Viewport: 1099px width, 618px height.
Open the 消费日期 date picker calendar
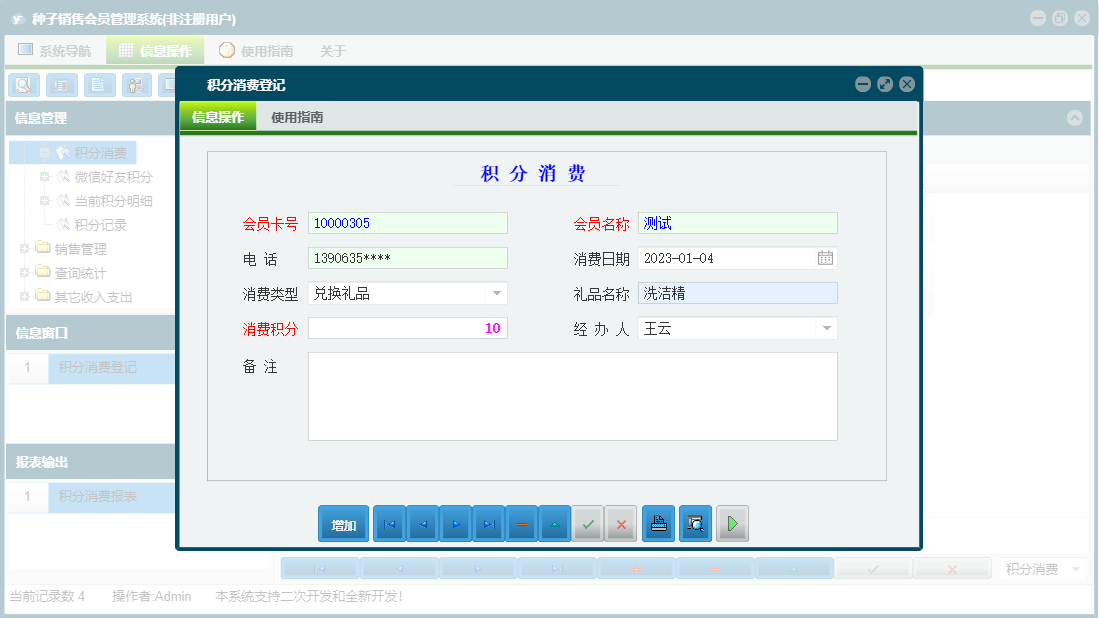click(827, 258)
